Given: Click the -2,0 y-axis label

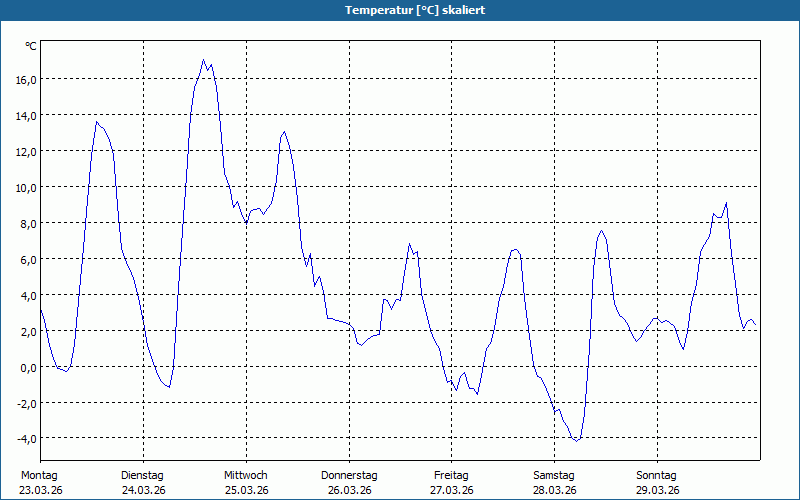Looking at the screenshot, I should 27,404.
